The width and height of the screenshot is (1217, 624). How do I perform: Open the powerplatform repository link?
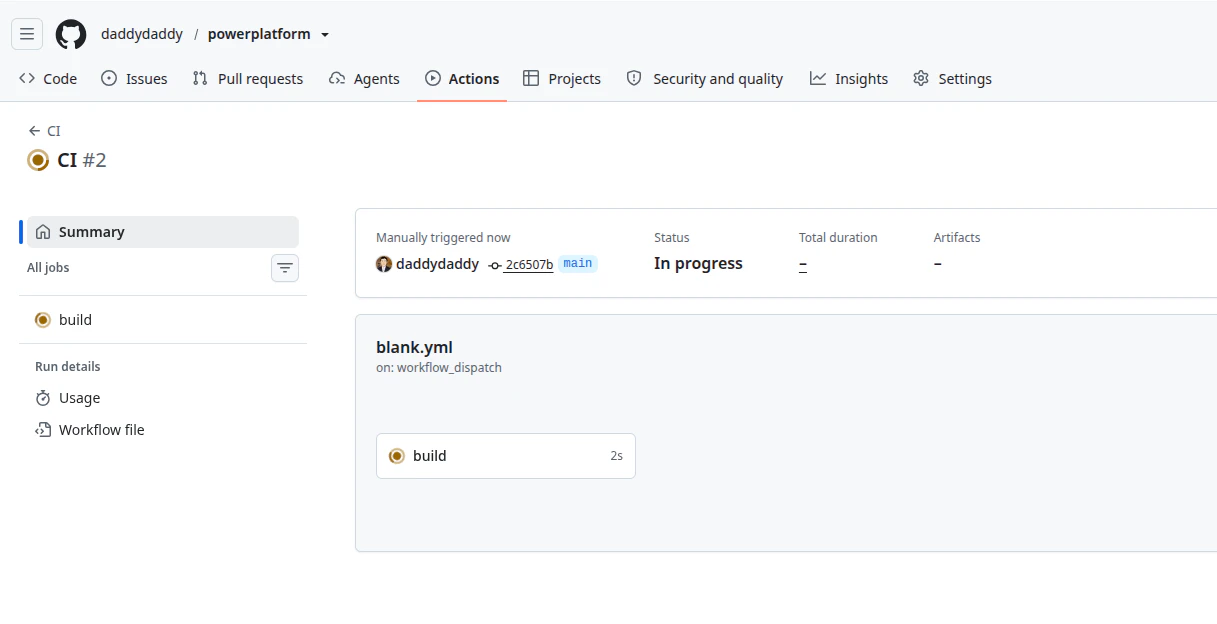(259, 34)
